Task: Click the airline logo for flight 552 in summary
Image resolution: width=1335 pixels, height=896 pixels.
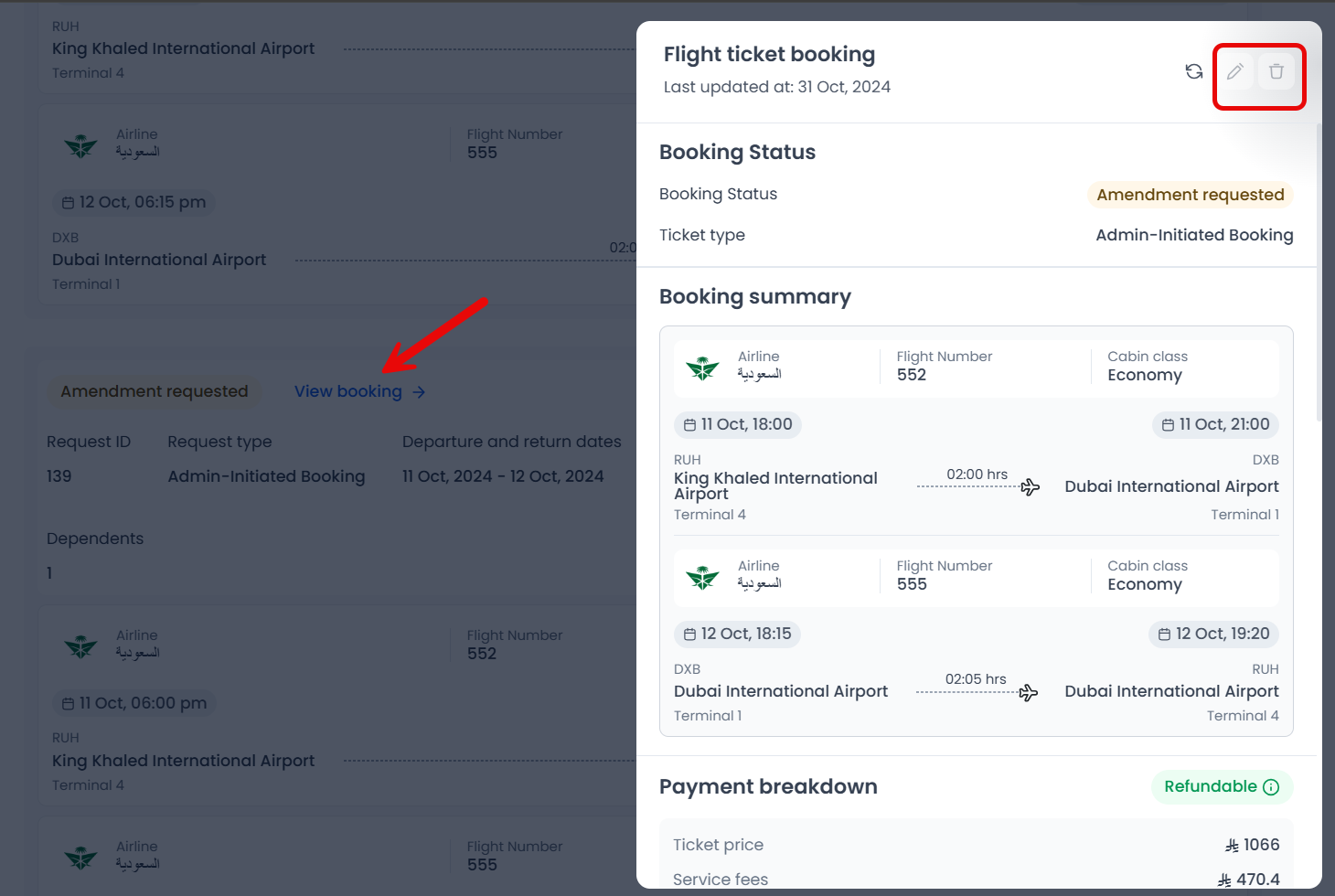Action: coord(702,368)
